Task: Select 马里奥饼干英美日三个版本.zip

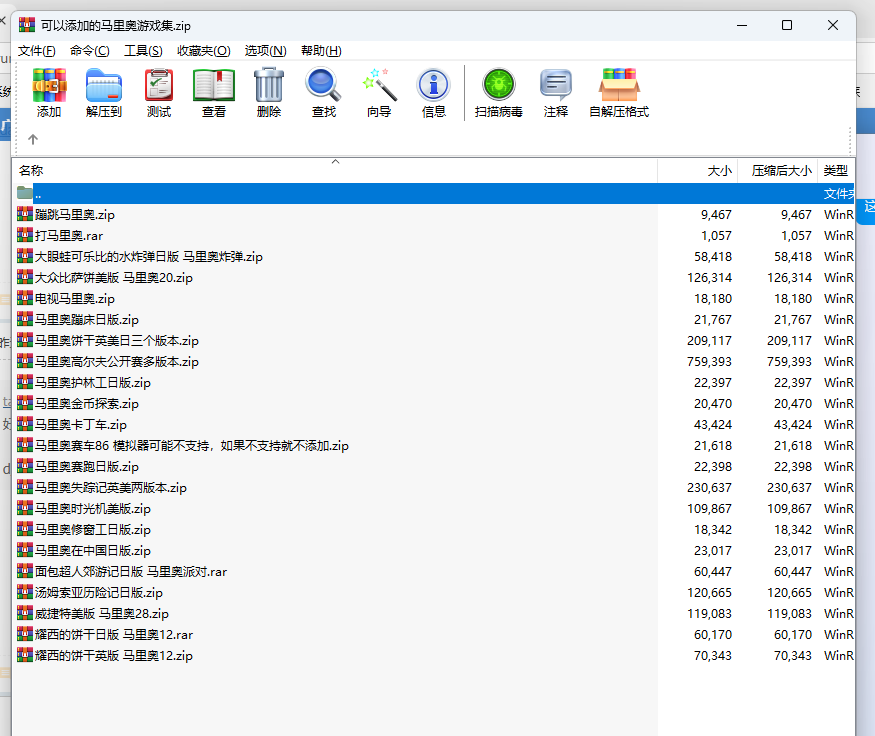Action: click(117, 341)
